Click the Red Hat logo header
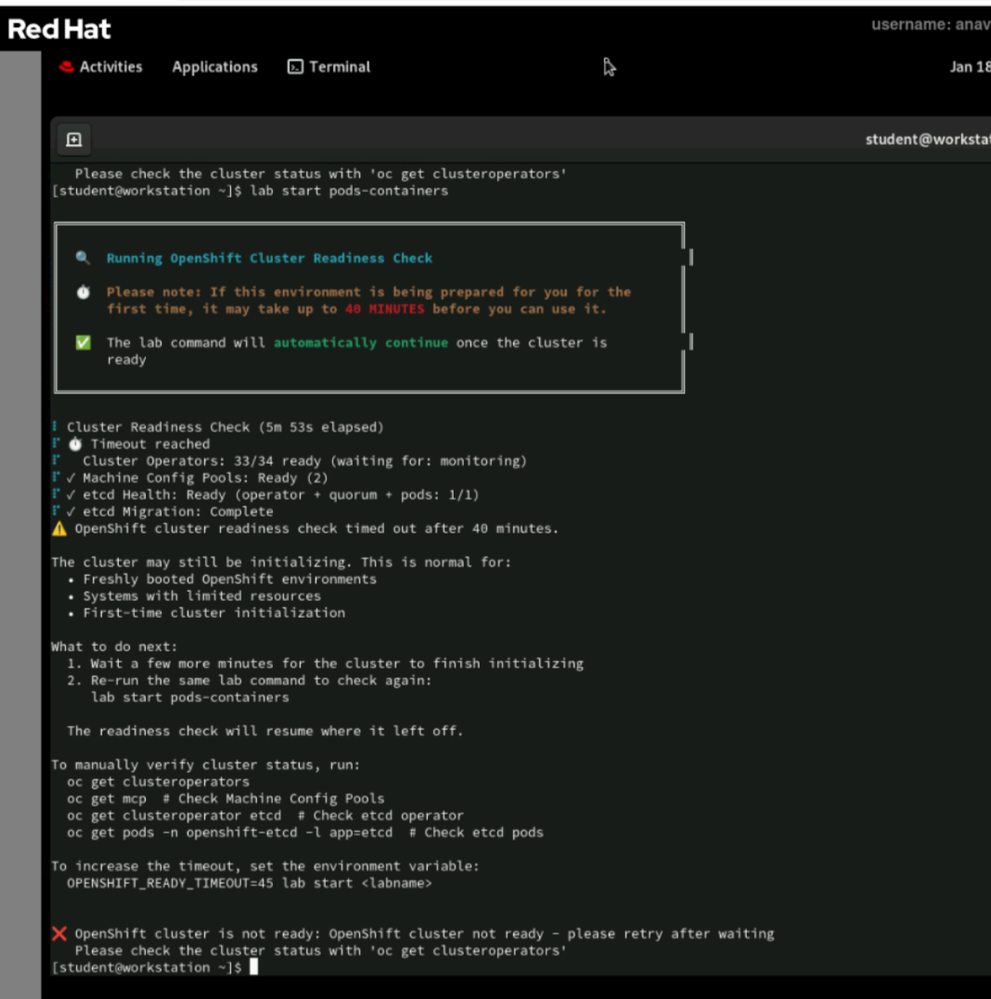991x999 pixels. click(x=59, y=29)
